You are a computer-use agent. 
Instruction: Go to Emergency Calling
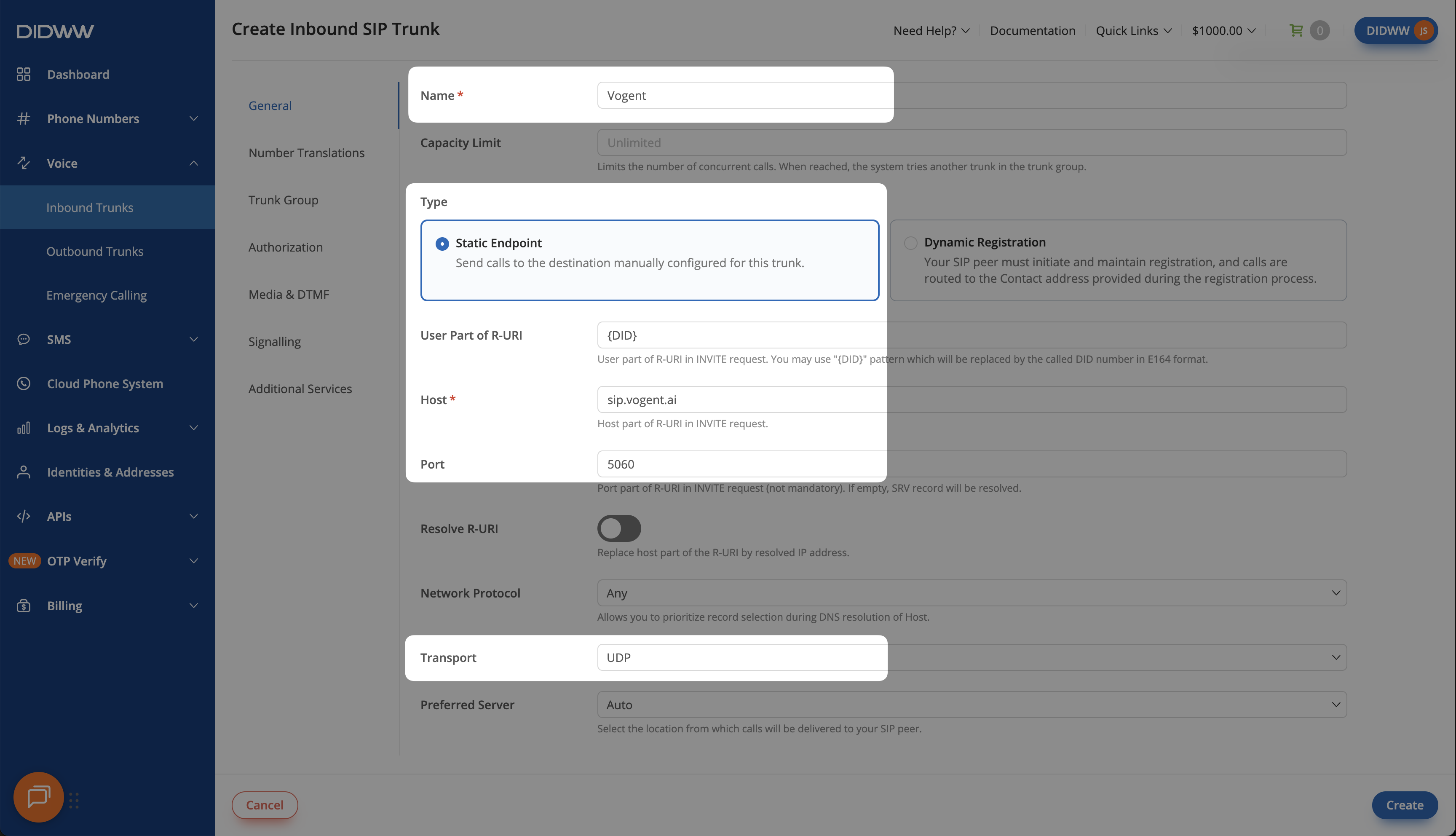point(96,295)
